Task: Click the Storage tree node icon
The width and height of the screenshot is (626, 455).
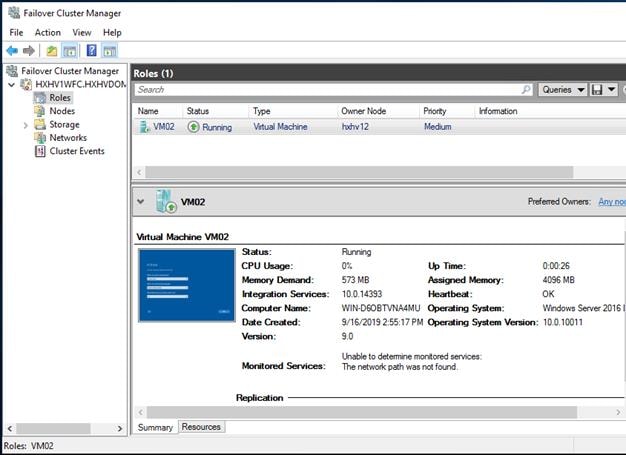Action: (x=40, y=125)
